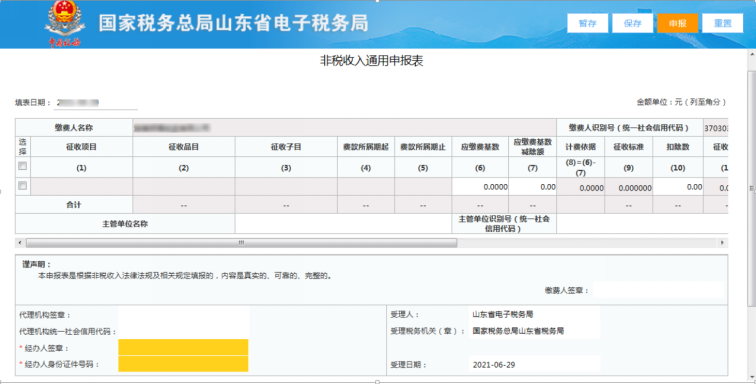Click the 非税收入通用申报表 title
This screenshot has width=756, height=385.
point(372,61)
